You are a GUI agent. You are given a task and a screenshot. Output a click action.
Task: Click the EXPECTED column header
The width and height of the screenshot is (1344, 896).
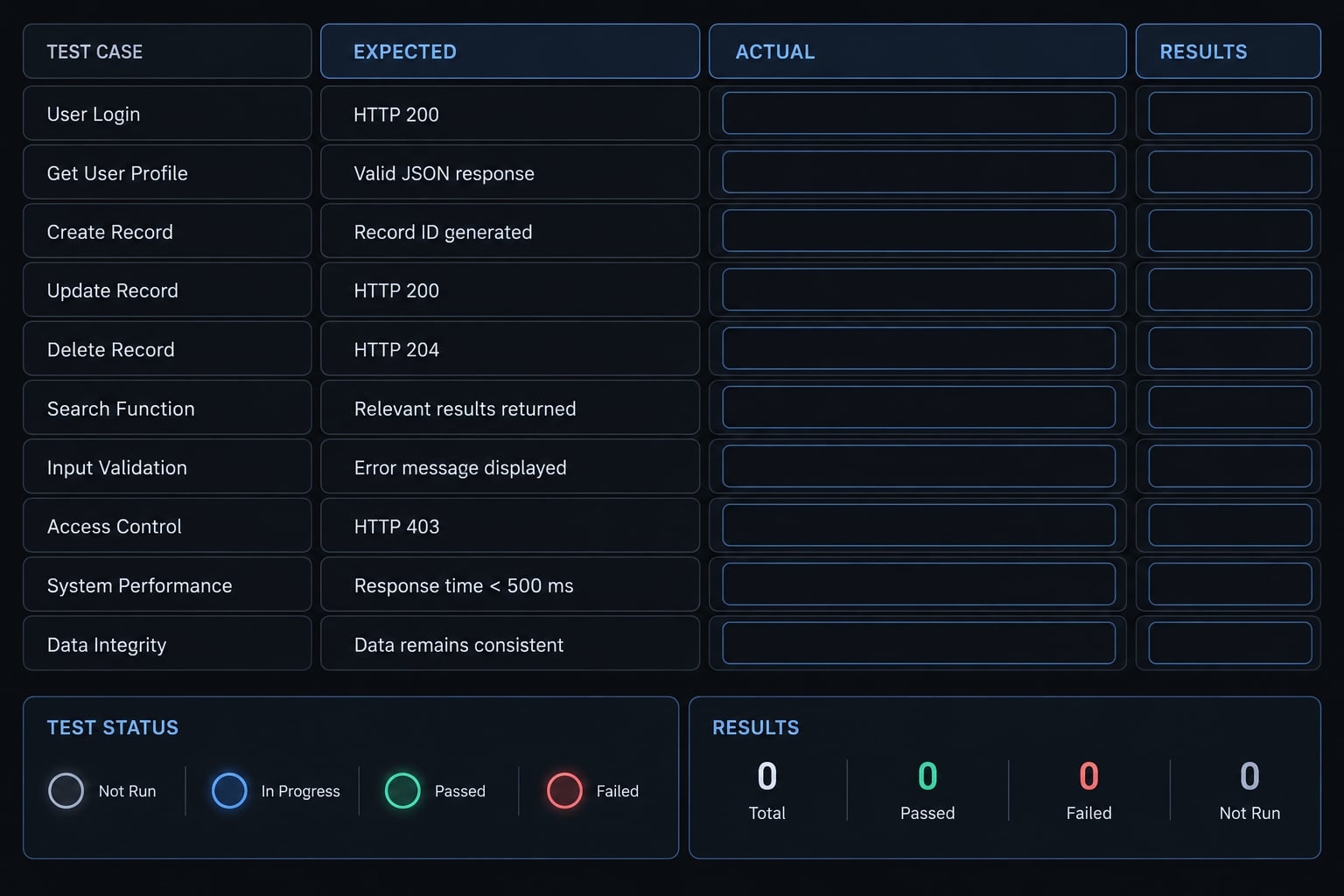click(510, 52)
